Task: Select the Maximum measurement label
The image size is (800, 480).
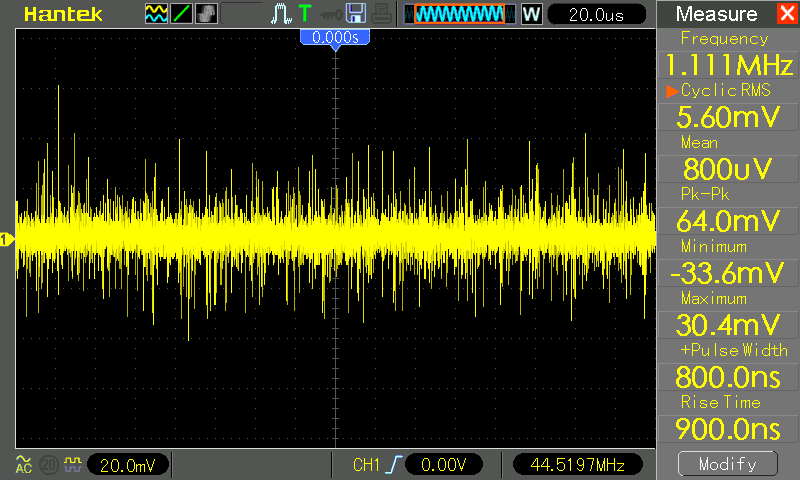Action: pyautogui.click(x=714, y=298)
